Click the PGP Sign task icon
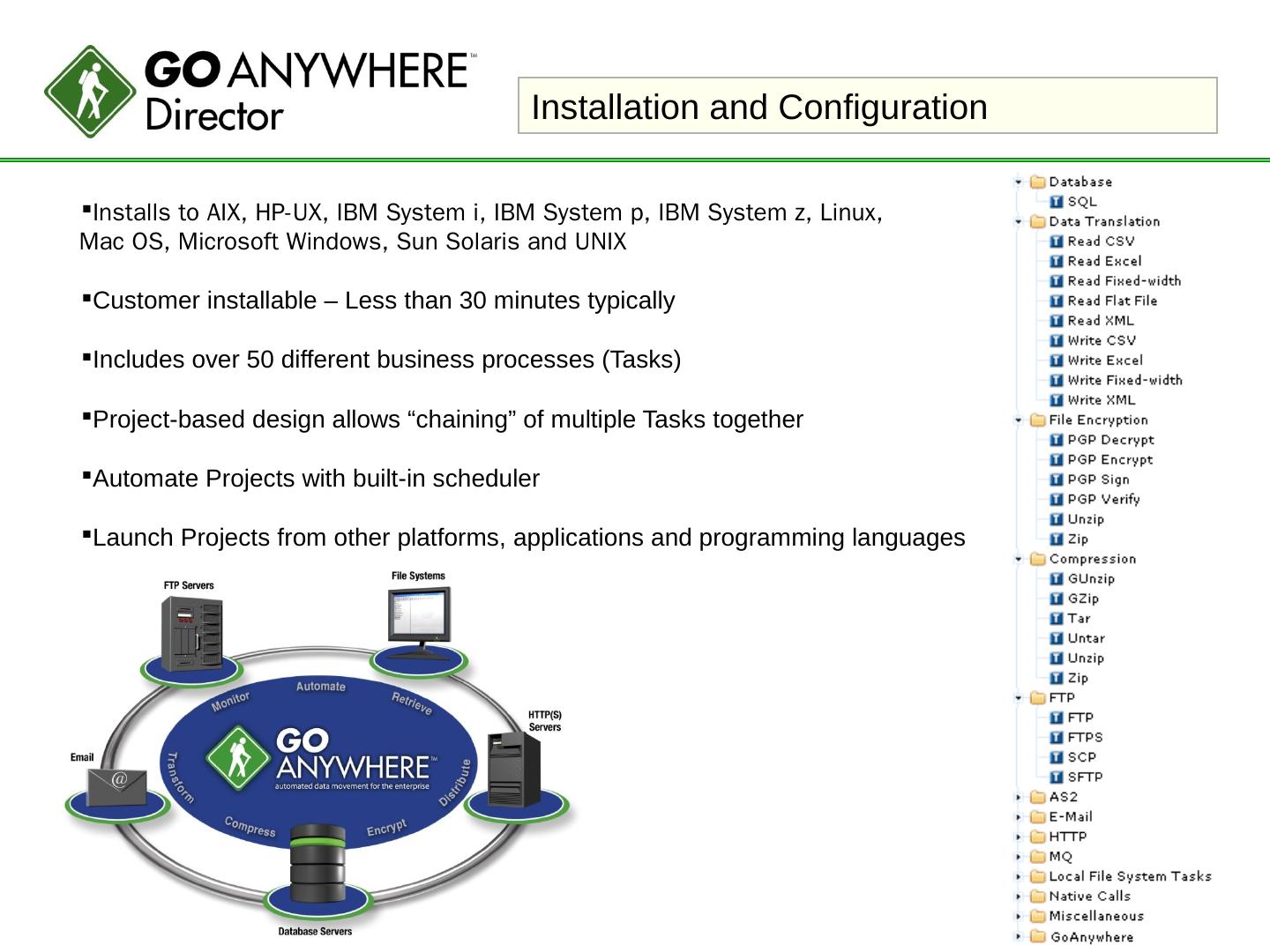1270x952 pixels. (1056, 480)
